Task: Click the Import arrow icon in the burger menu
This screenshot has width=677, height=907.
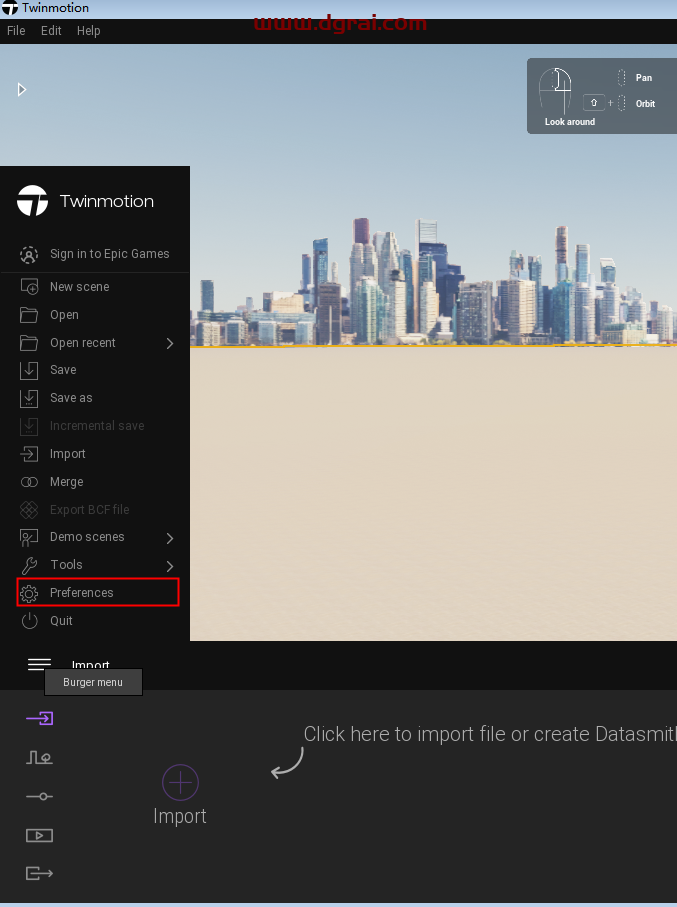Action: coord(29,454)
